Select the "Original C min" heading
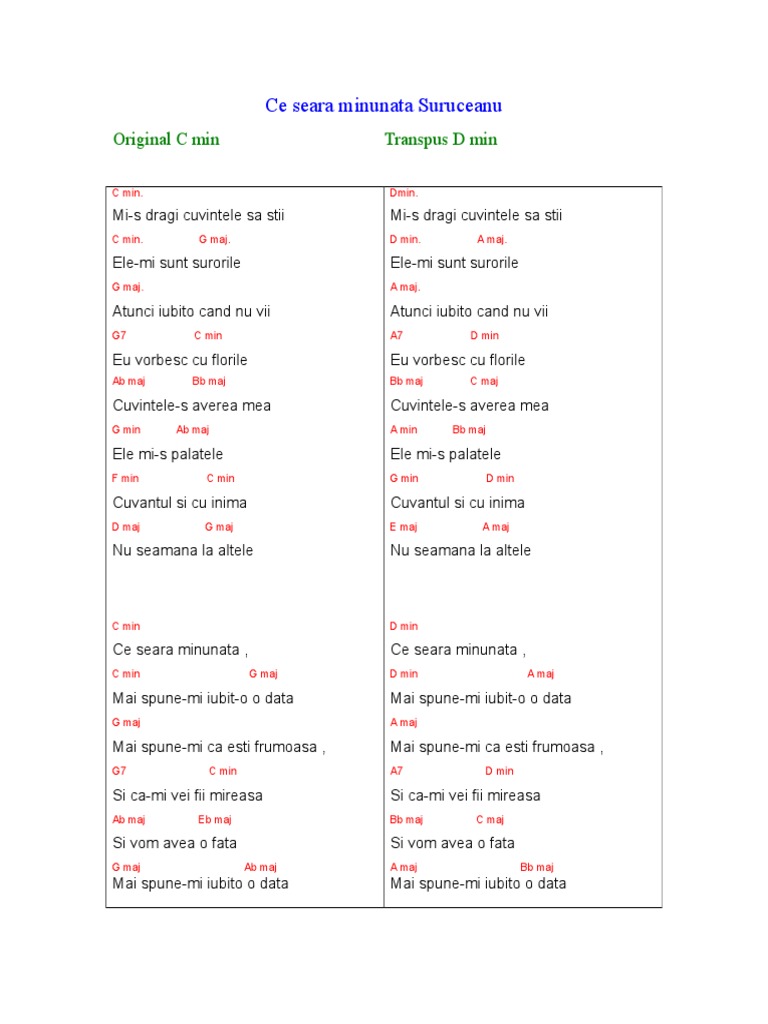This screenshot has width=768, height=1024. (x=166, y=139)
